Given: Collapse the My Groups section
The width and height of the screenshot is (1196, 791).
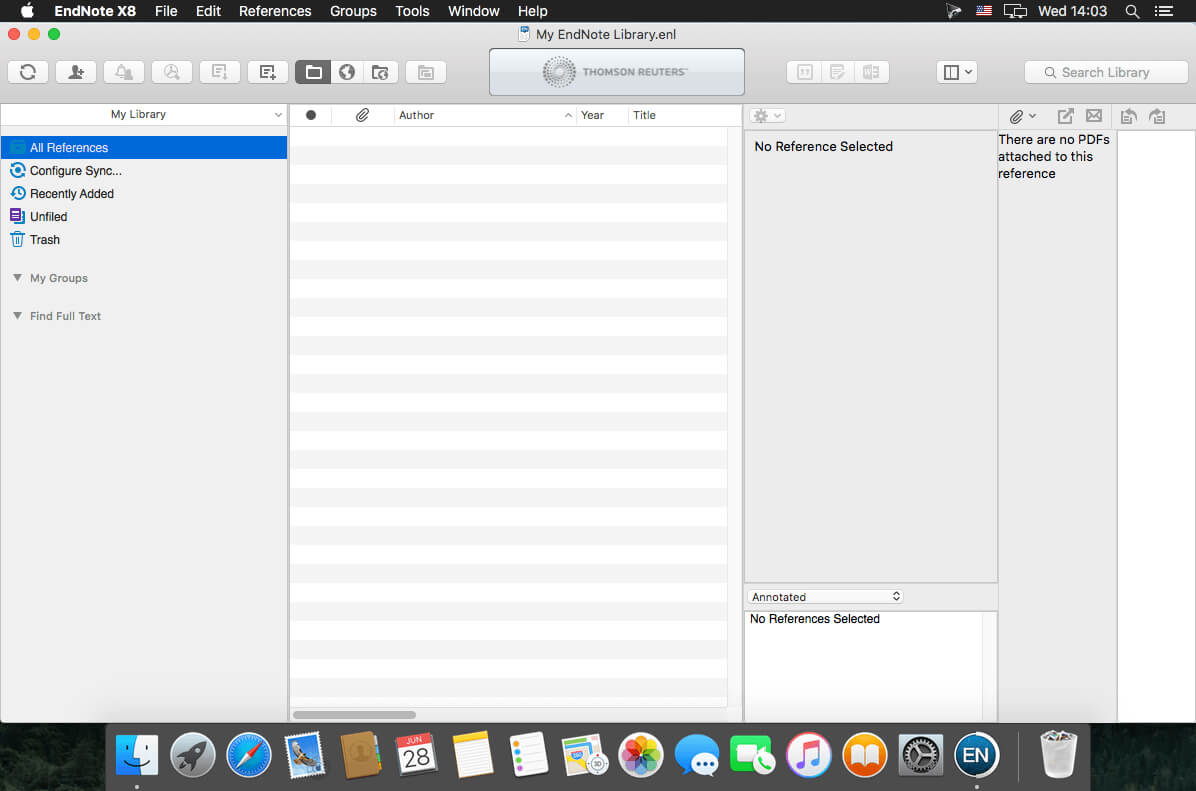Looking at the screenshot, I should (x=18, y=278).
